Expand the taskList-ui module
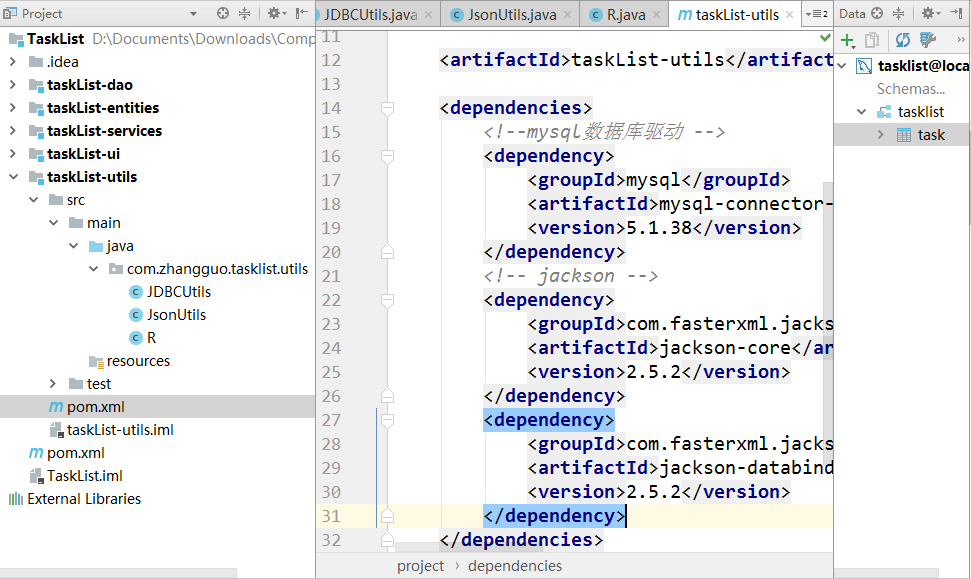This screenshot has height=579, width=971. coord(13,153)
